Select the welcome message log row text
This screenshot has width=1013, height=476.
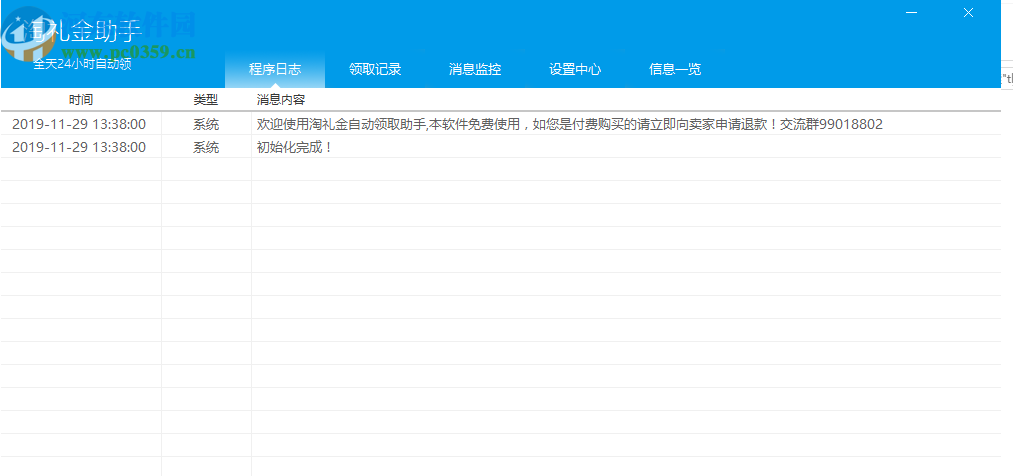click(x=569, y=124)
